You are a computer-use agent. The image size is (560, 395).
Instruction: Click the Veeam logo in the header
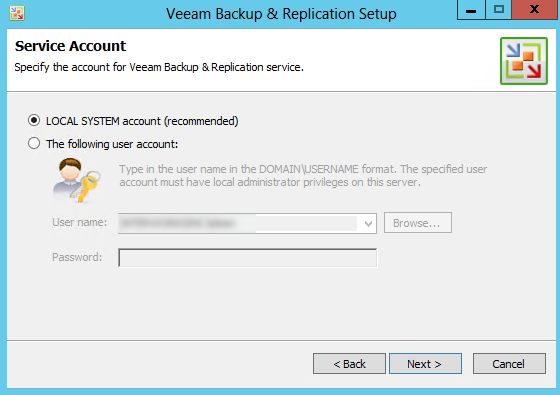click(x=524, y=61)
